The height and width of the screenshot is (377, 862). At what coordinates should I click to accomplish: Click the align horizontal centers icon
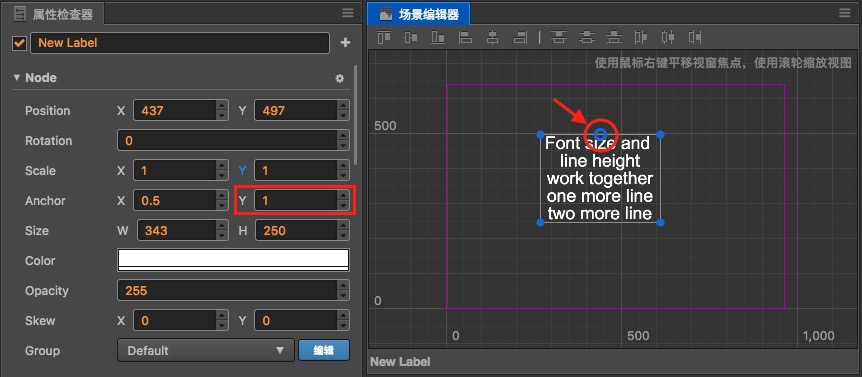(x=493, y=37)
